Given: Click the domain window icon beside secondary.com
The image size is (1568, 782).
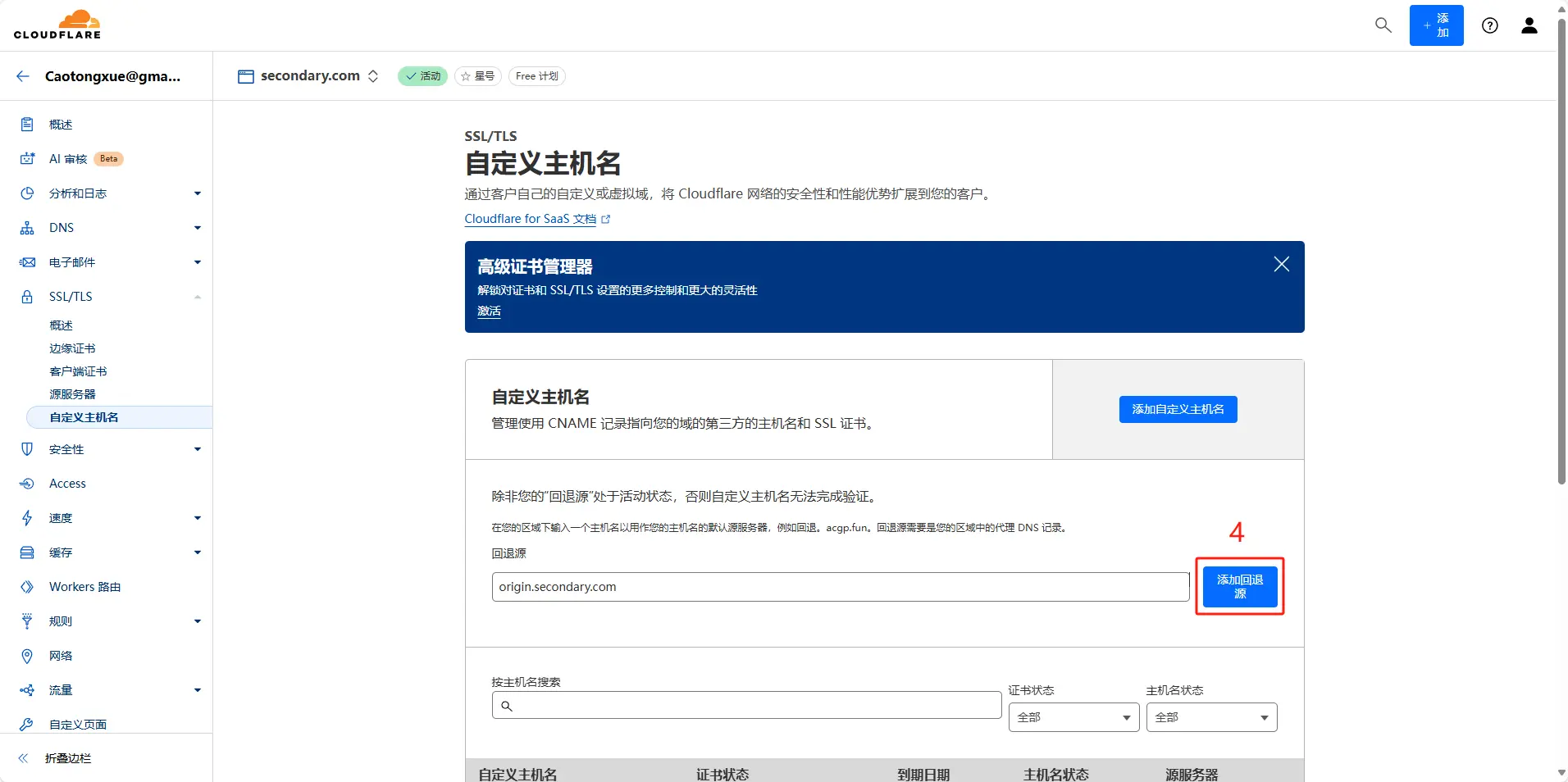Looking at the screenshot, I should point(245,76).
